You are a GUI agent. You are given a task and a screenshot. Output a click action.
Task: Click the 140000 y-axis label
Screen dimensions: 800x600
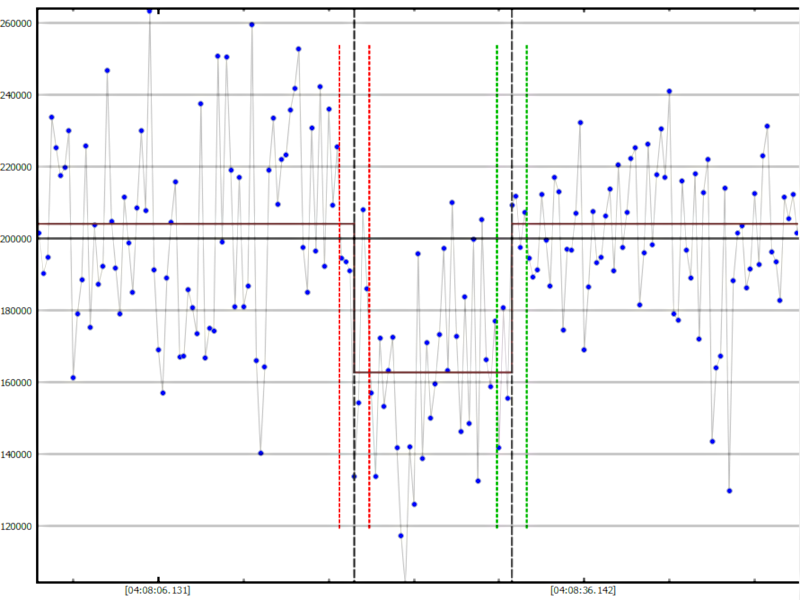(18, 455)
